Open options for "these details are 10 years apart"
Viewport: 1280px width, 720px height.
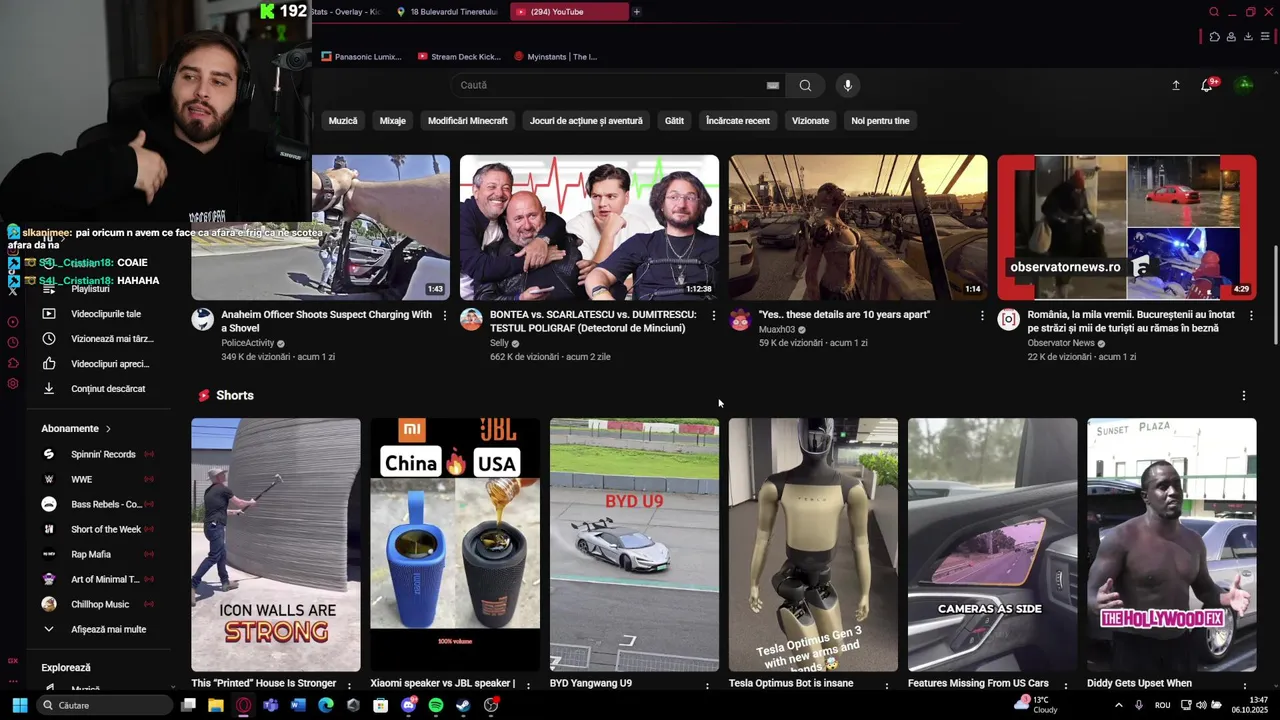pyautogui.click(x=982, y=315)
